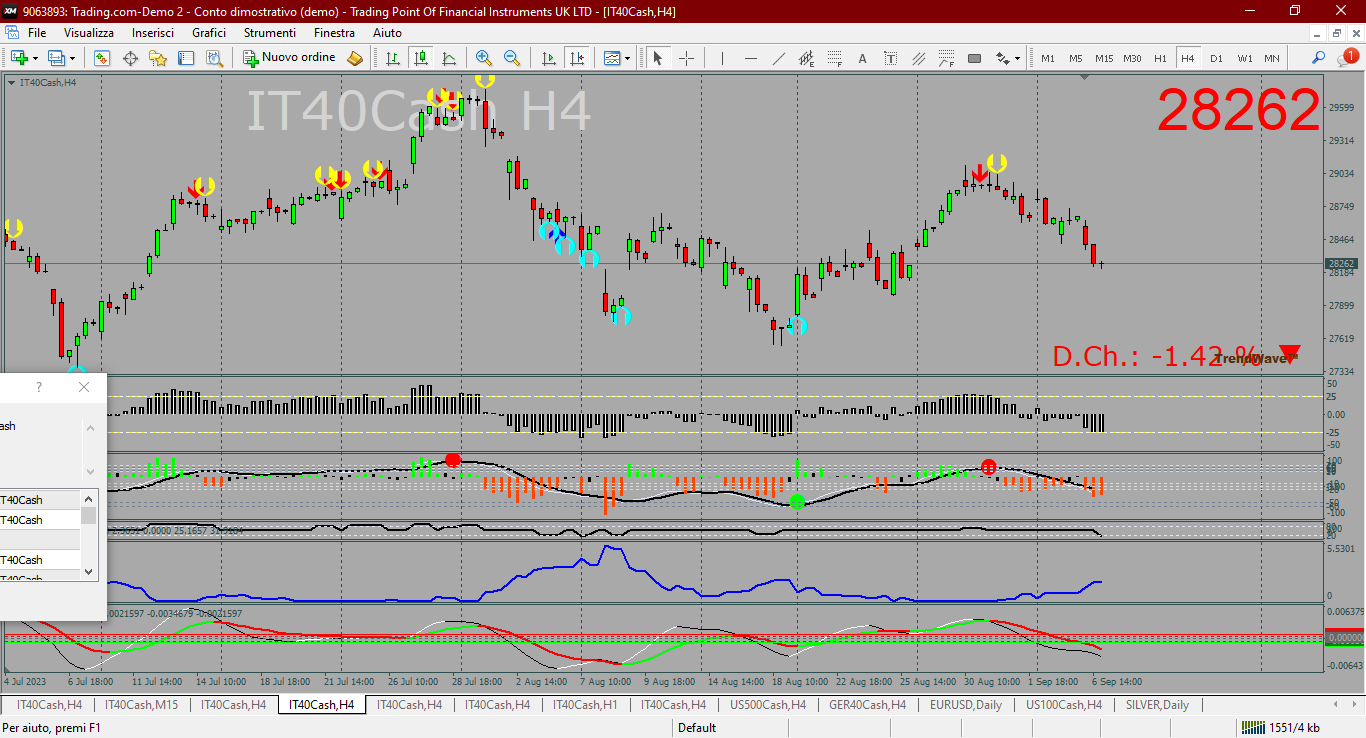Viewport: 1366px width, 738px height.
Task: Select the W1 timeframe
Action: 1244,58
